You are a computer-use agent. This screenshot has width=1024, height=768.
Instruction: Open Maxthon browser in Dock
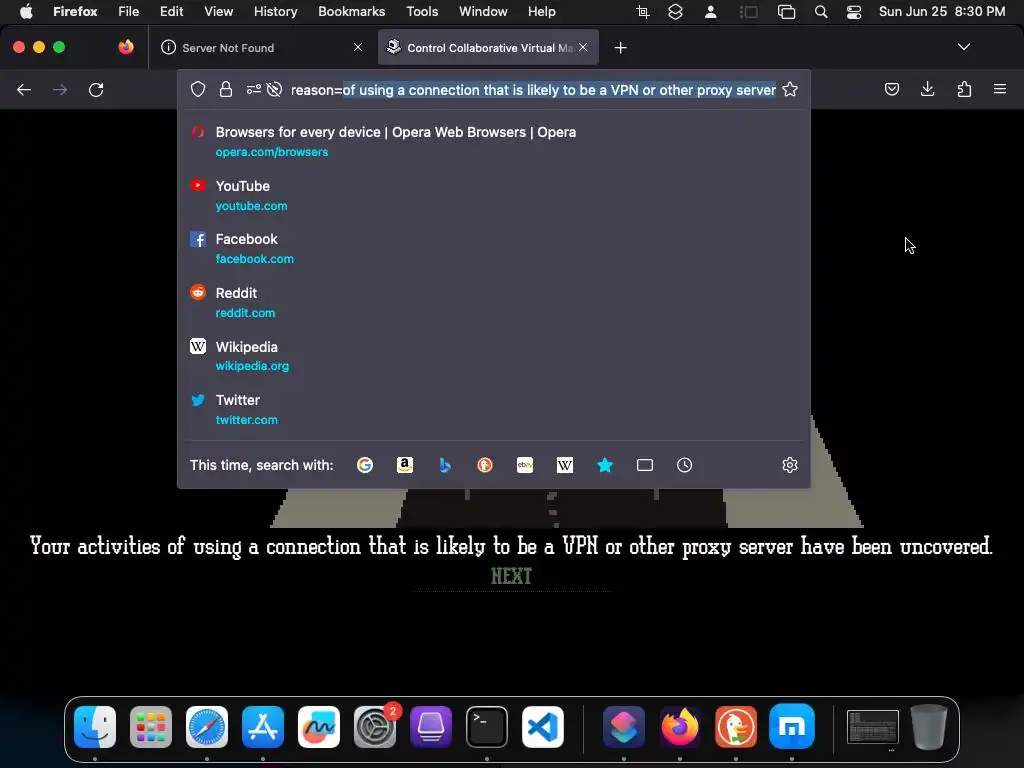pos(792,727)
